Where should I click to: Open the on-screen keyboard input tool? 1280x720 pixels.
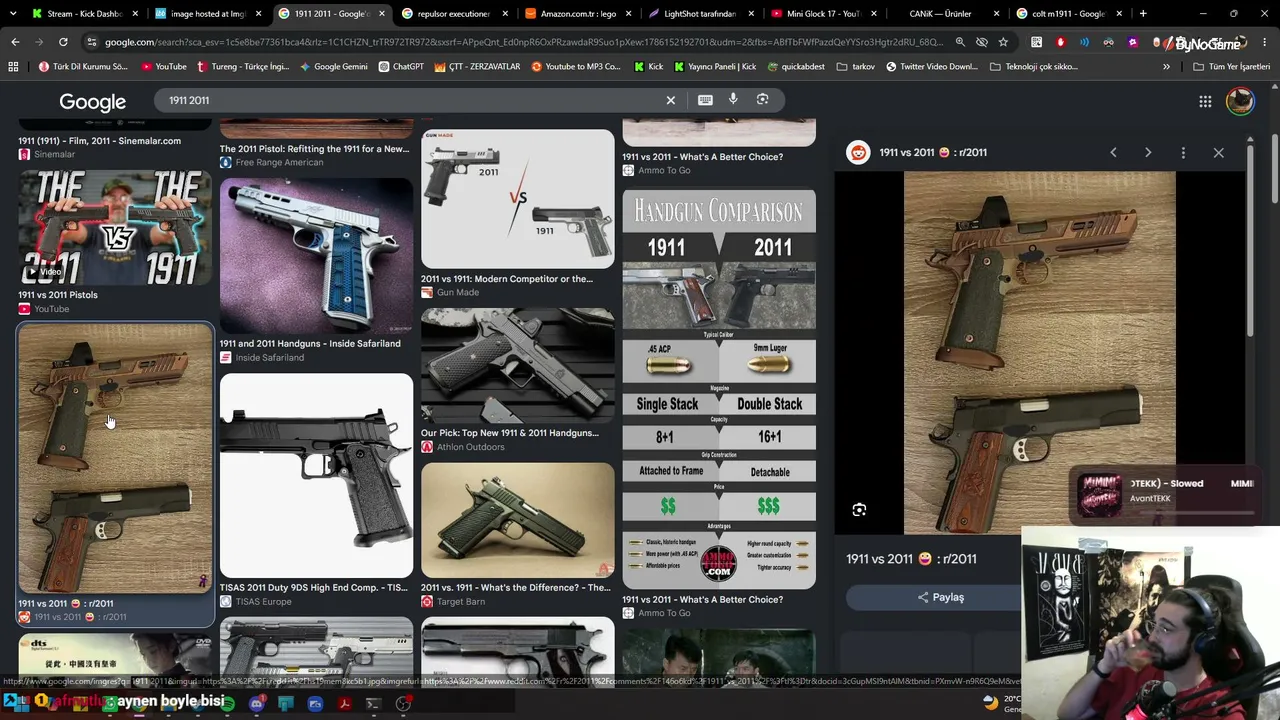[x=705, y=100]
